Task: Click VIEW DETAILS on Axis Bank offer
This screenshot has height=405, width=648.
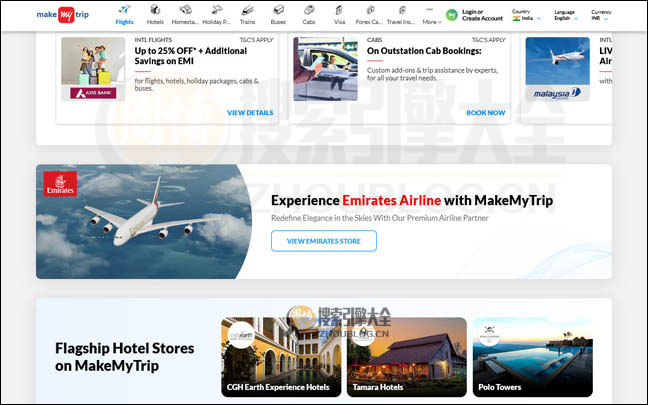Action: 250,112
